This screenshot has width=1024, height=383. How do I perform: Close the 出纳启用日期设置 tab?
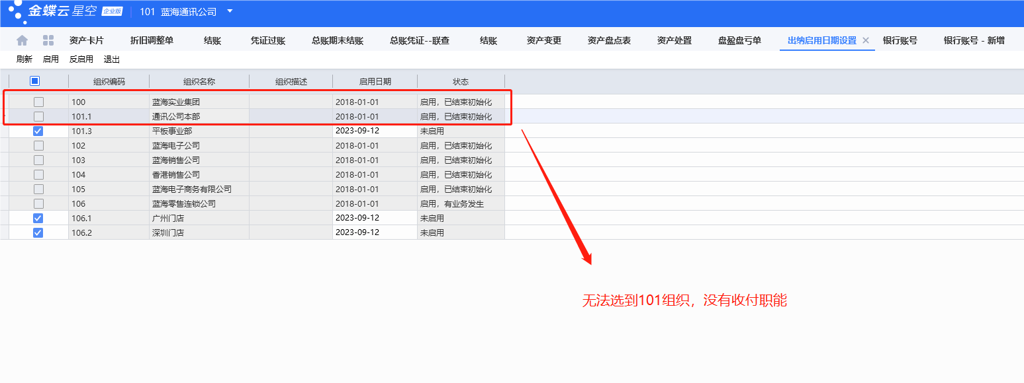tap(866, 41)
